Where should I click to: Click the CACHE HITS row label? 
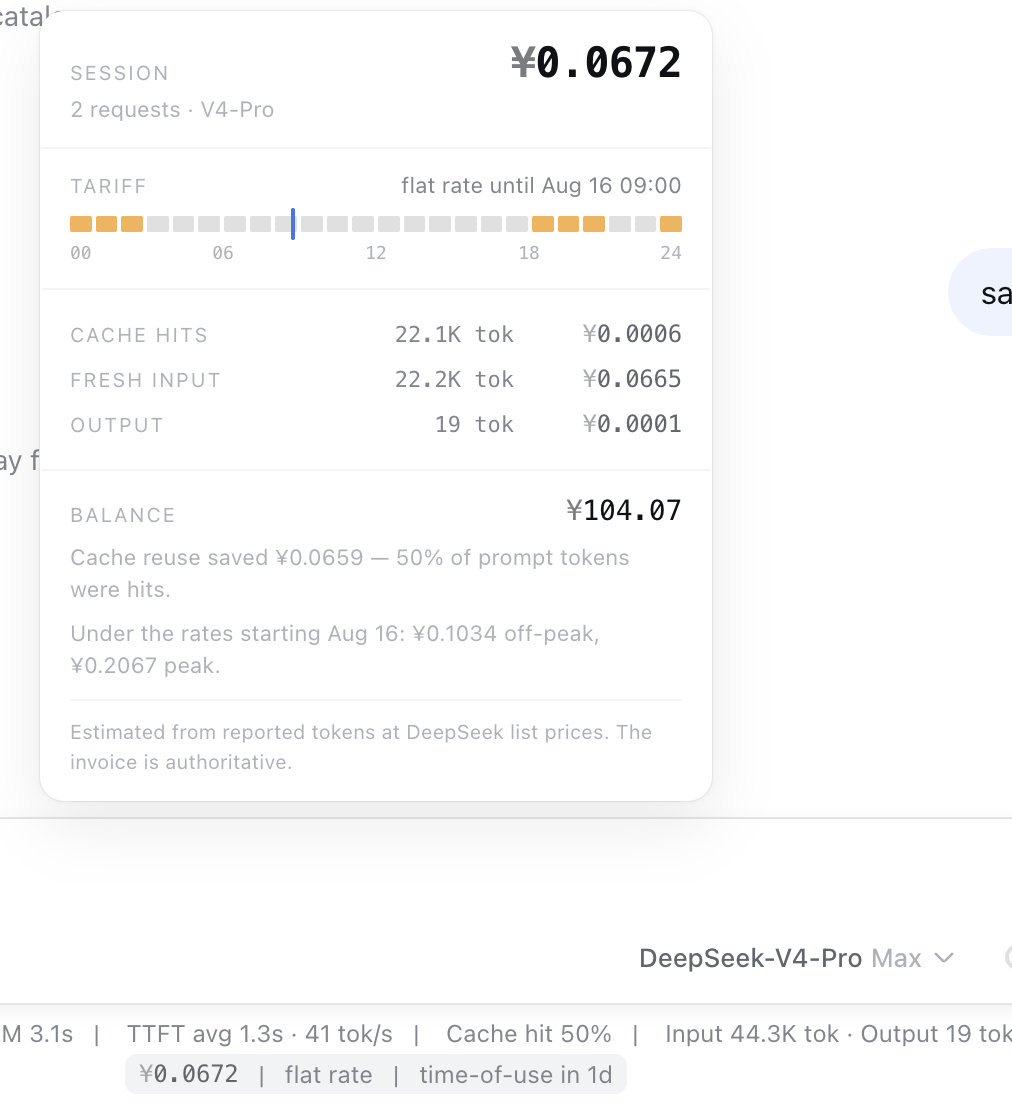click(139, 335)
